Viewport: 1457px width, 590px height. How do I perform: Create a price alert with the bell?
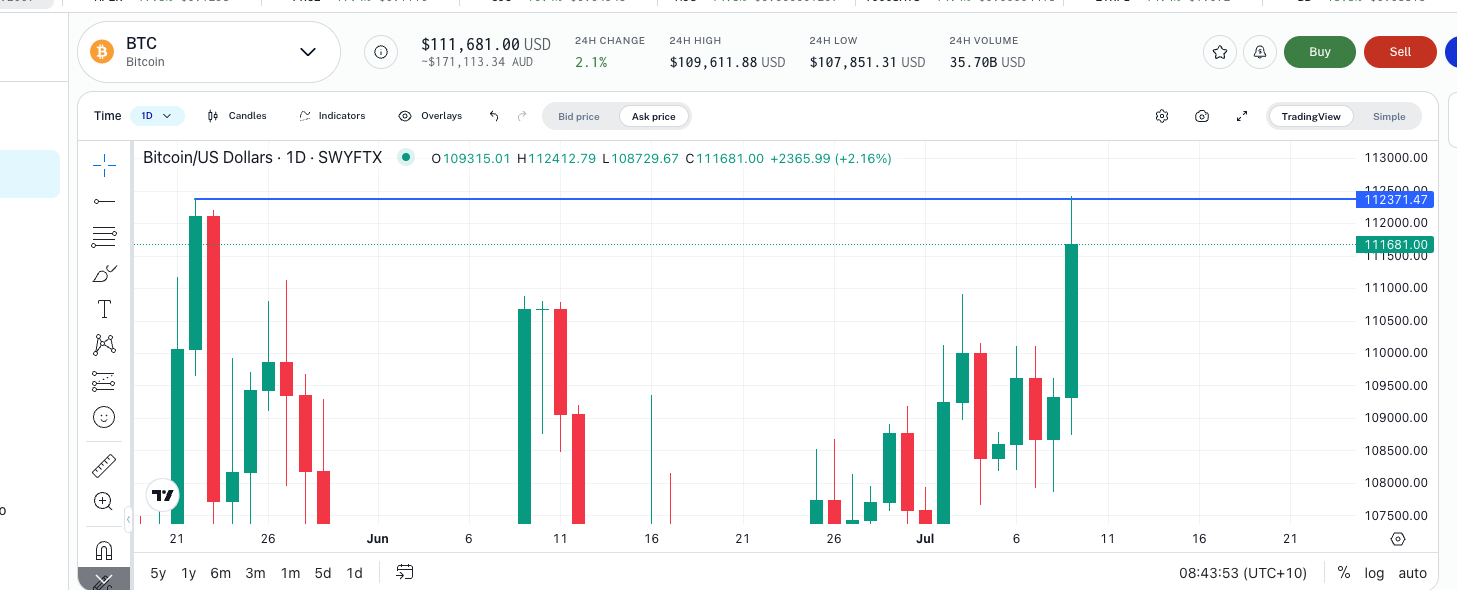(1260, 52)
